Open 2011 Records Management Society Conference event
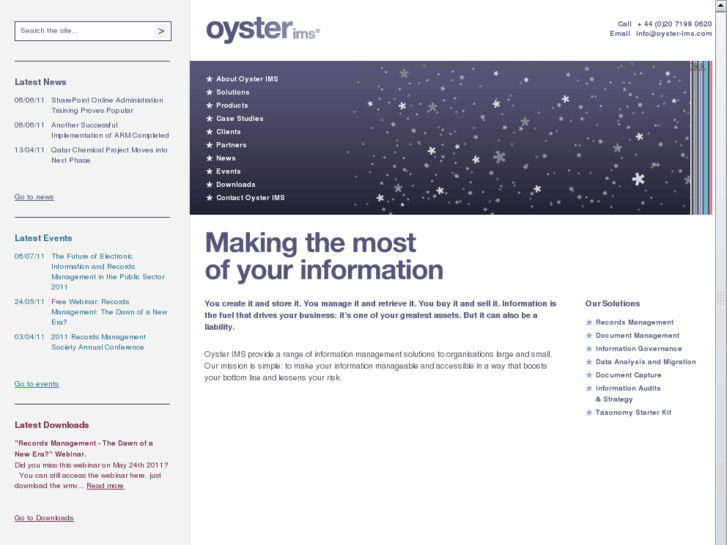Screen dimensions: 727x545 98,342
